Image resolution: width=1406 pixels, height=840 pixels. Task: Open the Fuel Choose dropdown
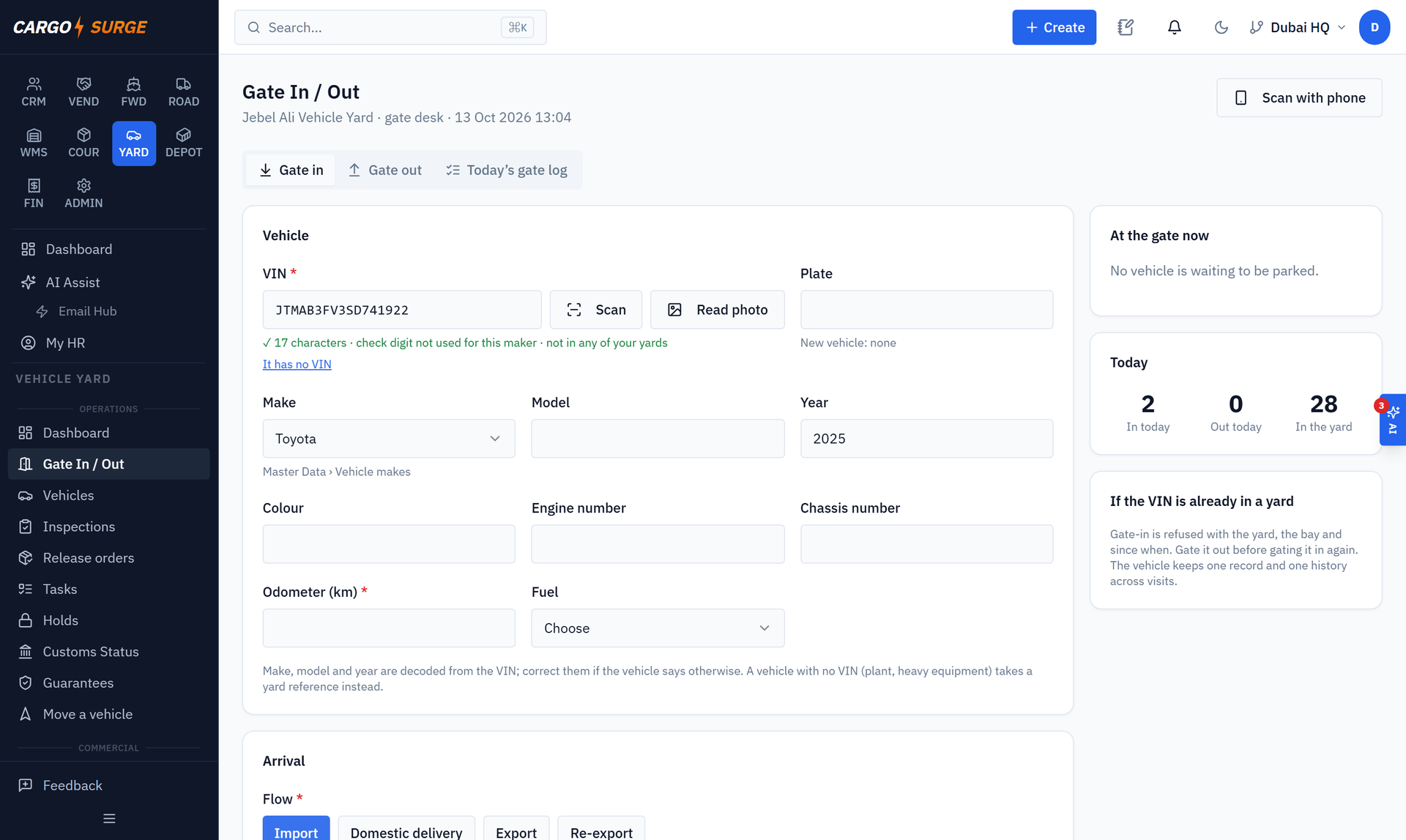click(x=658, y=628)
